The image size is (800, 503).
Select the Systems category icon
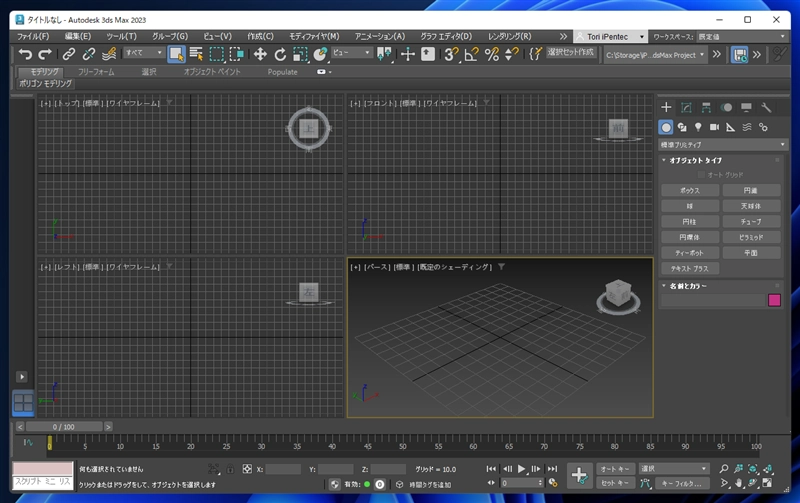tap(763, 127)
